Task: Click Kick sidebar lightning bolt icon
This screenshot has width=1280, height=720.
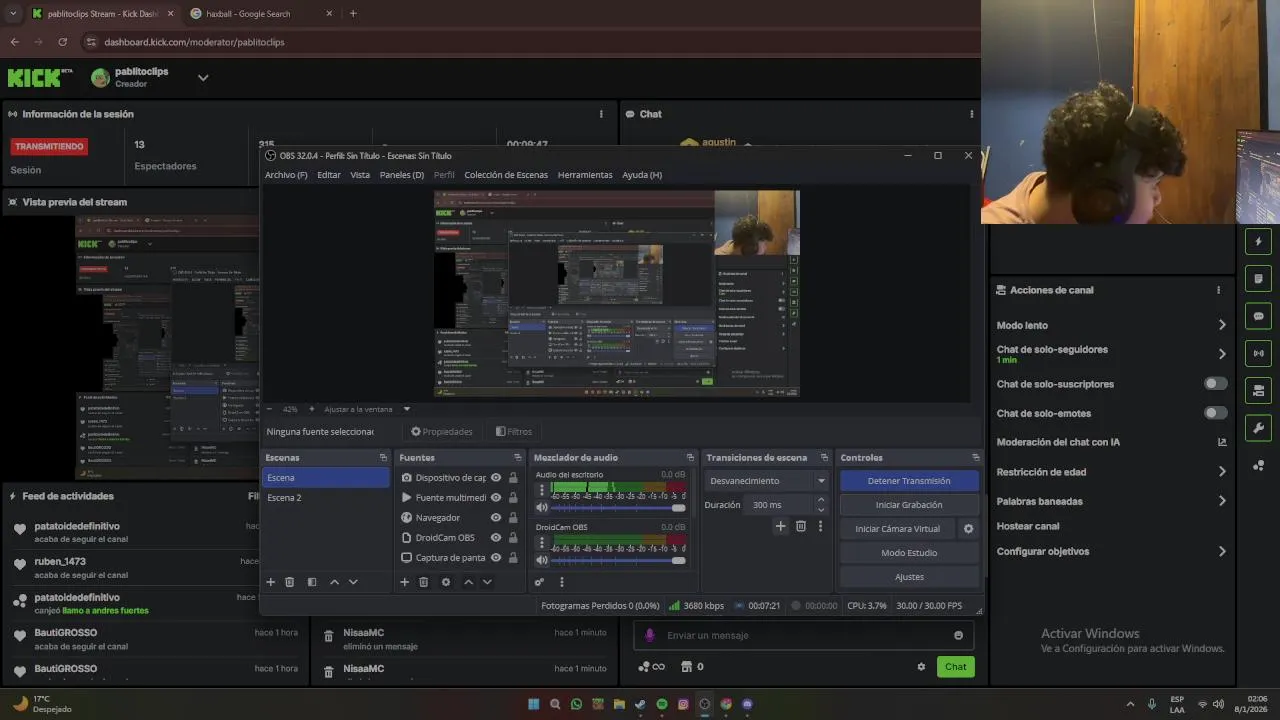Action: 1259,241
